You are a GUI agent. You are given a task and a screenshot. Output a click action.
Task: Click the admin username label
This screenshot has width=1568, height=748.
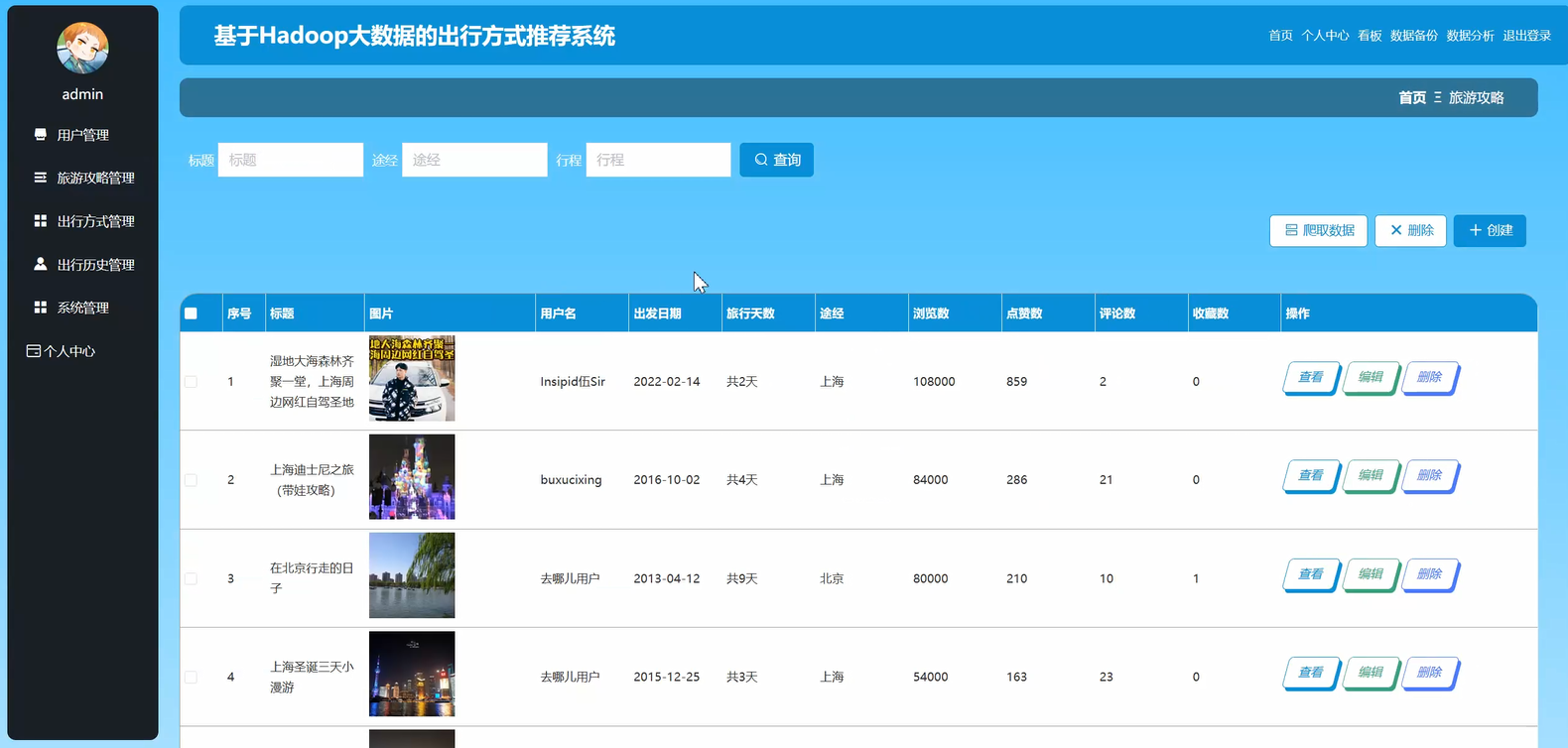(82, 94)
